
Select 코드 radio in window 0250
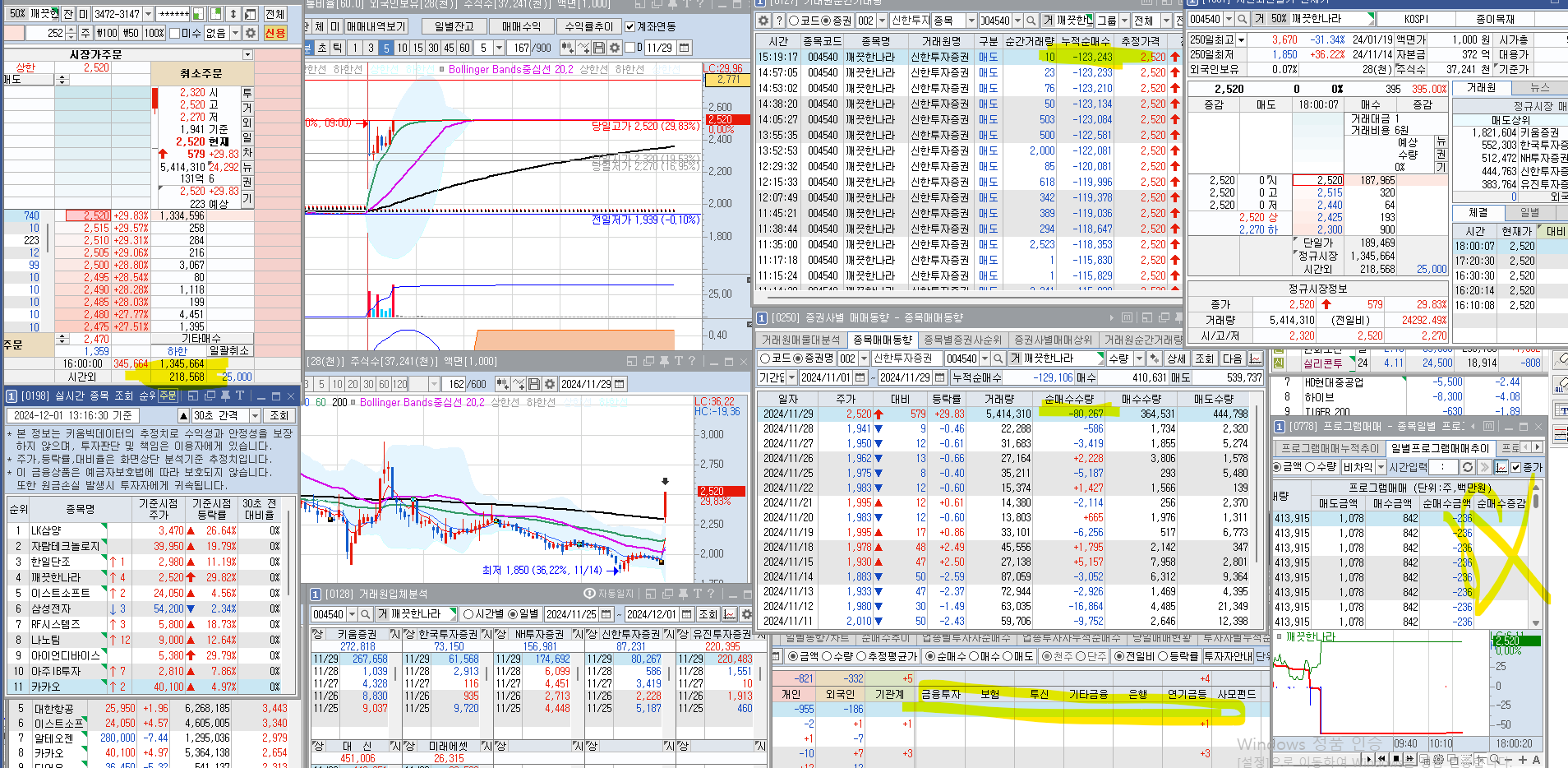765,359
